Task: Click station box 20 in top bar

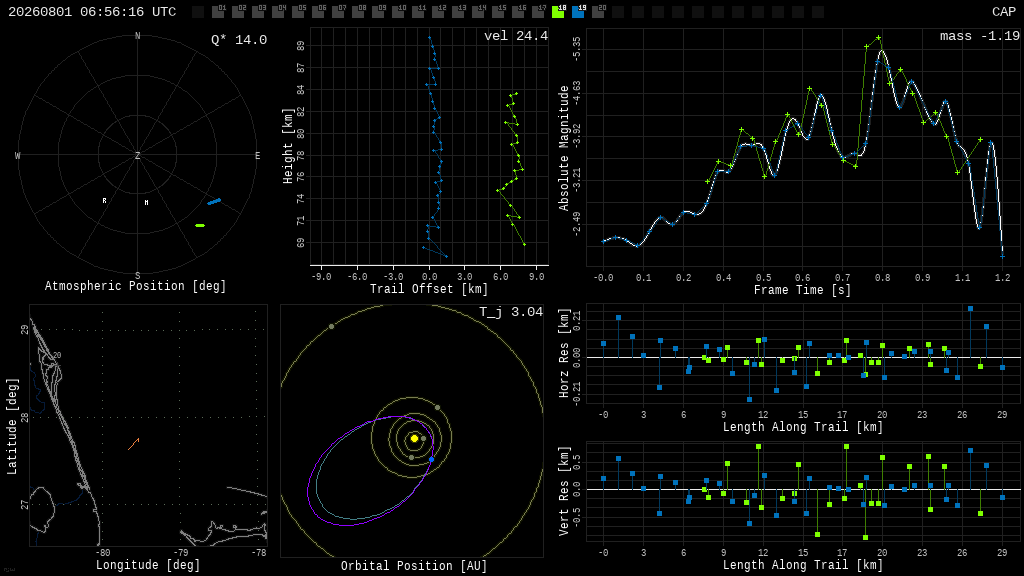Action: 598,12
